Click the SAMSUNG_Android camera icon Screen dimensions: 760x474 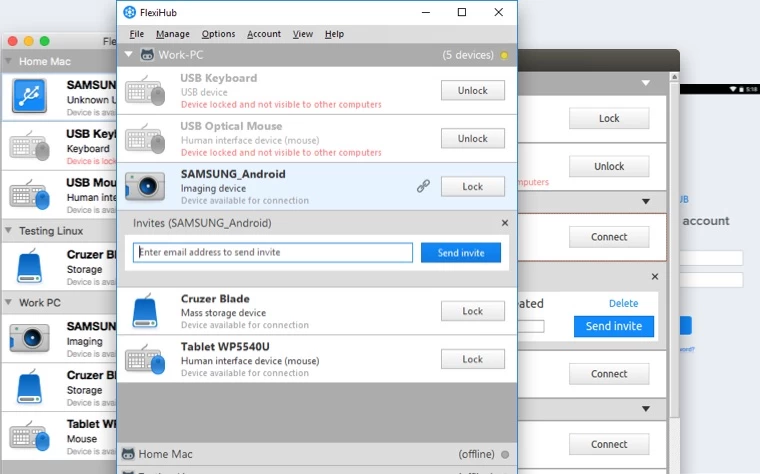145,186
